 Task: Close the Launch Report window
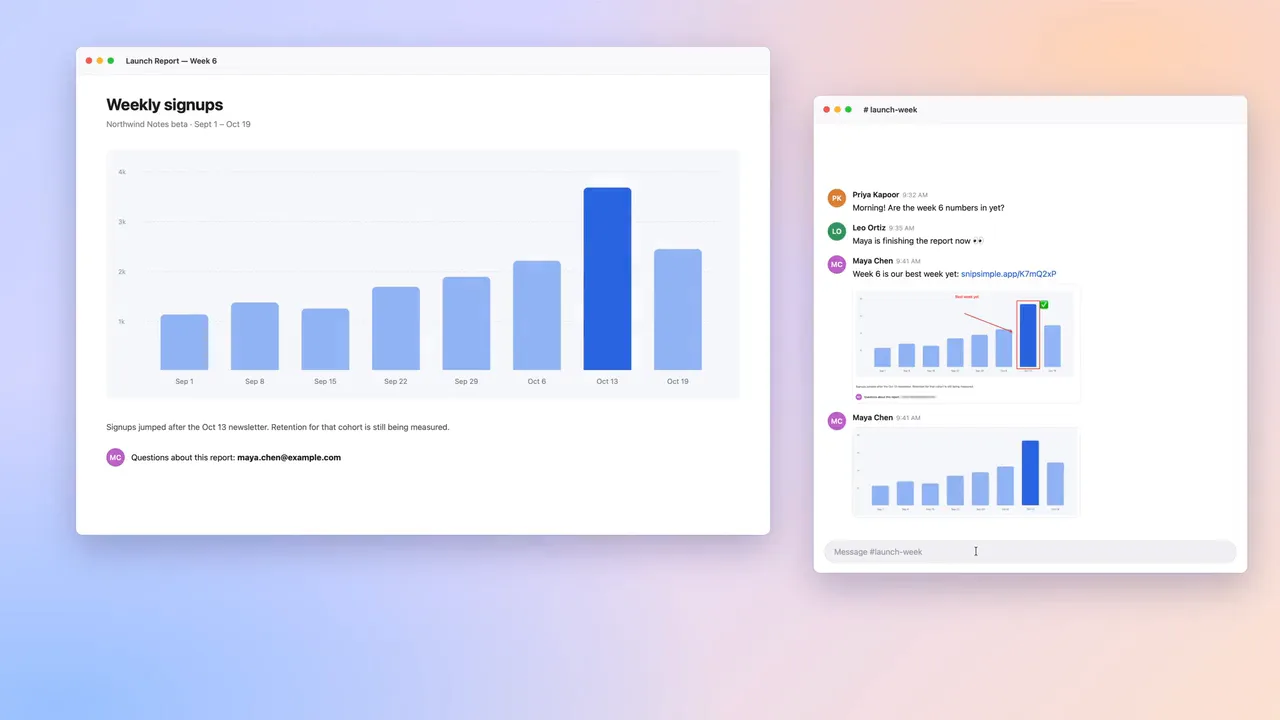89,61
